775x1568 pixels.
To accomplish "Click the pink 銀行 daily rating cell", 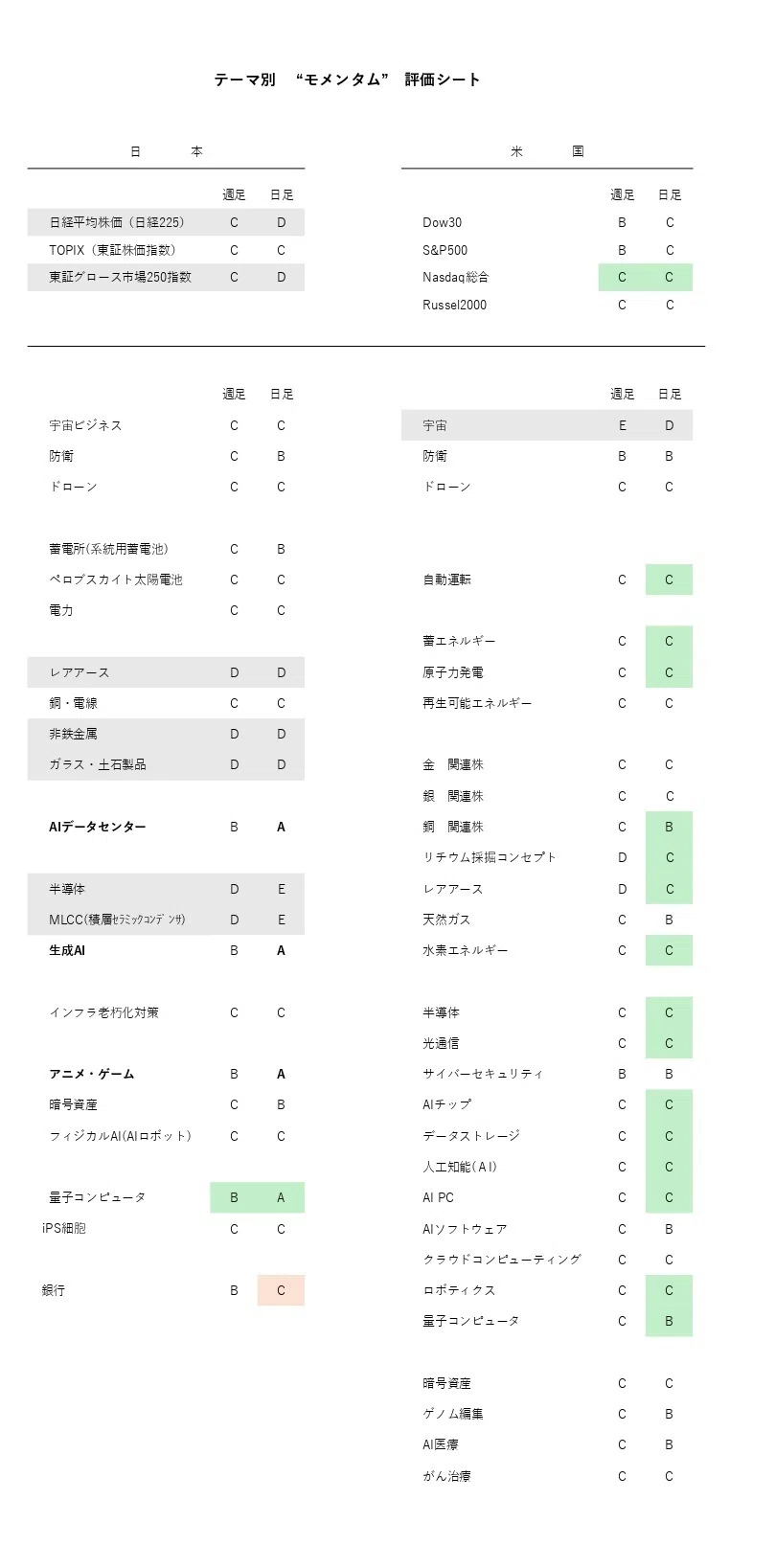I will [x=281, y=1290].
